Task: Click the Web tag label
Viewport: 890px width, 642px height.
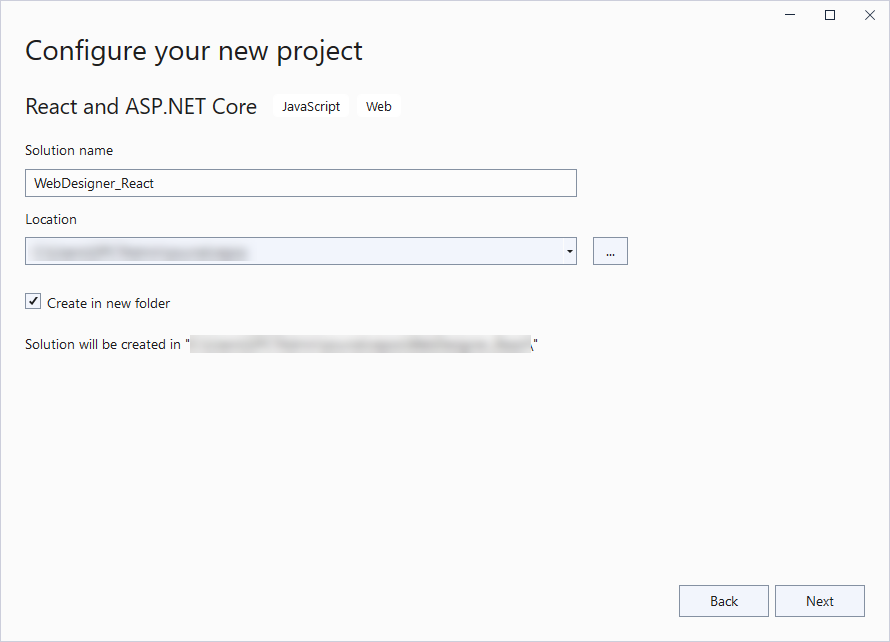Action: 379,106
